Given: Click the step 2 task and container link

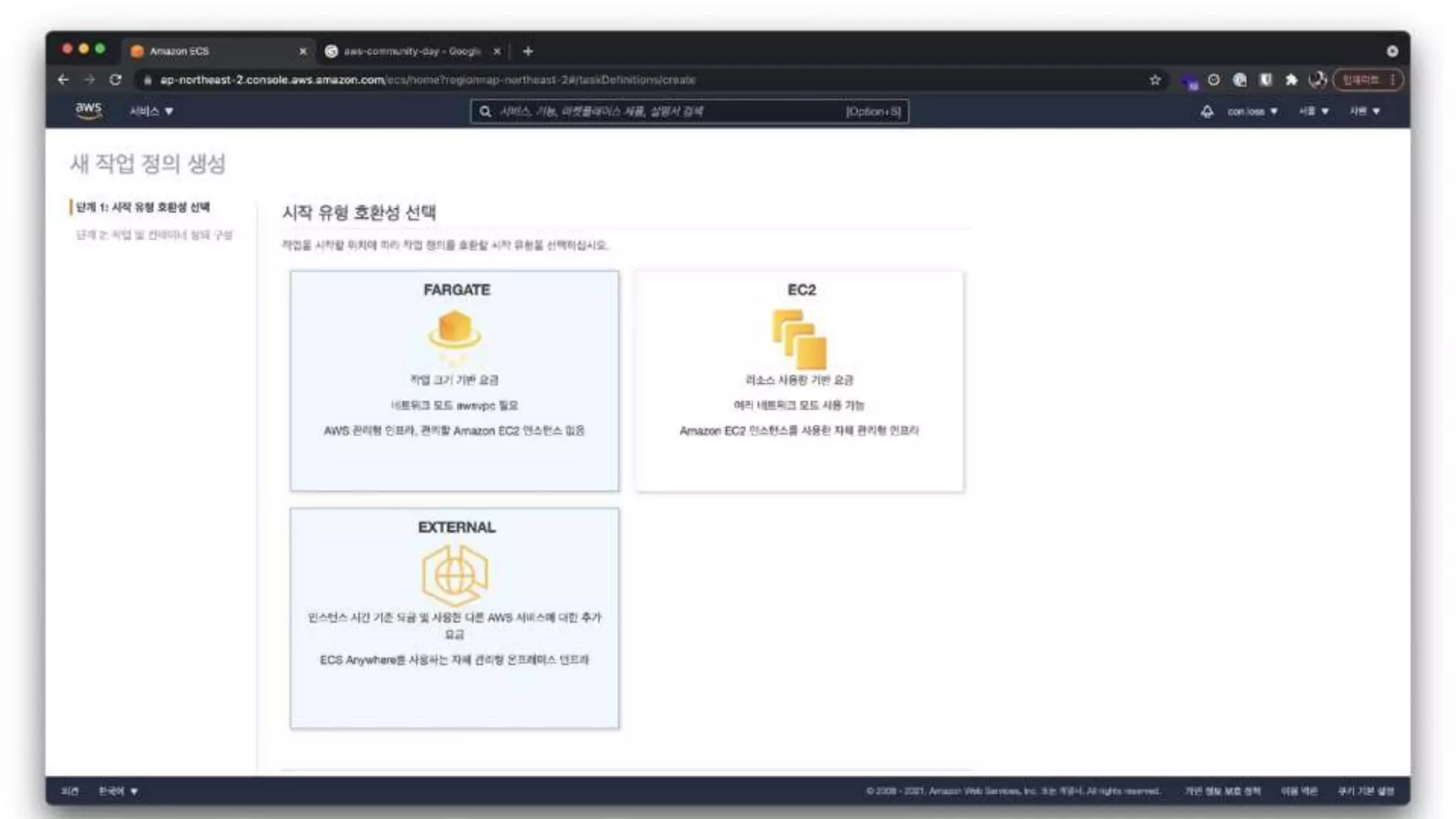Looking at the screenshot, I should pyautogui.click(x=154, y=235).
